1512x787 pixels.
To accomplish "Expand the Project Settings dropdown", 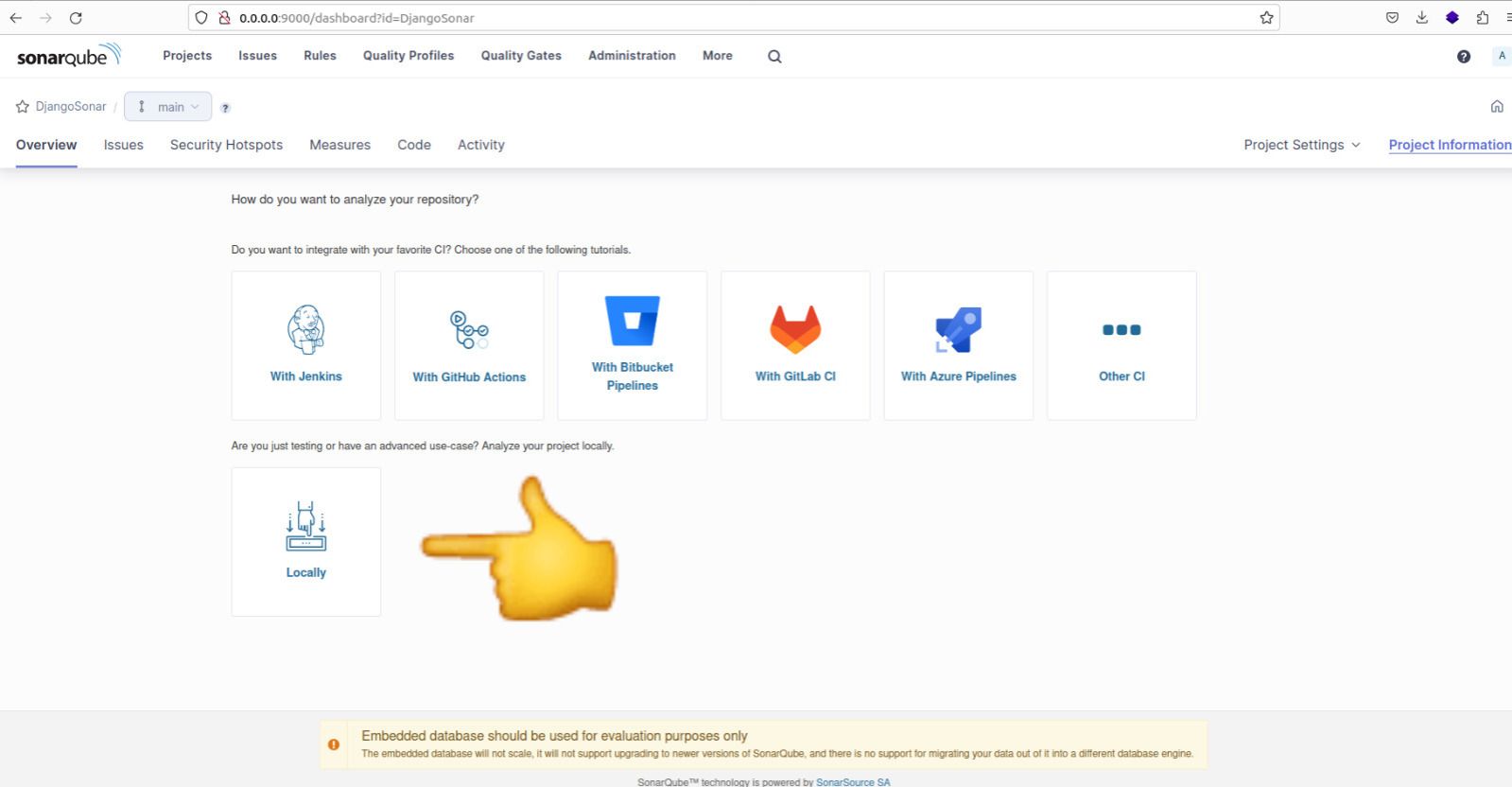I will pos(1302,145).
